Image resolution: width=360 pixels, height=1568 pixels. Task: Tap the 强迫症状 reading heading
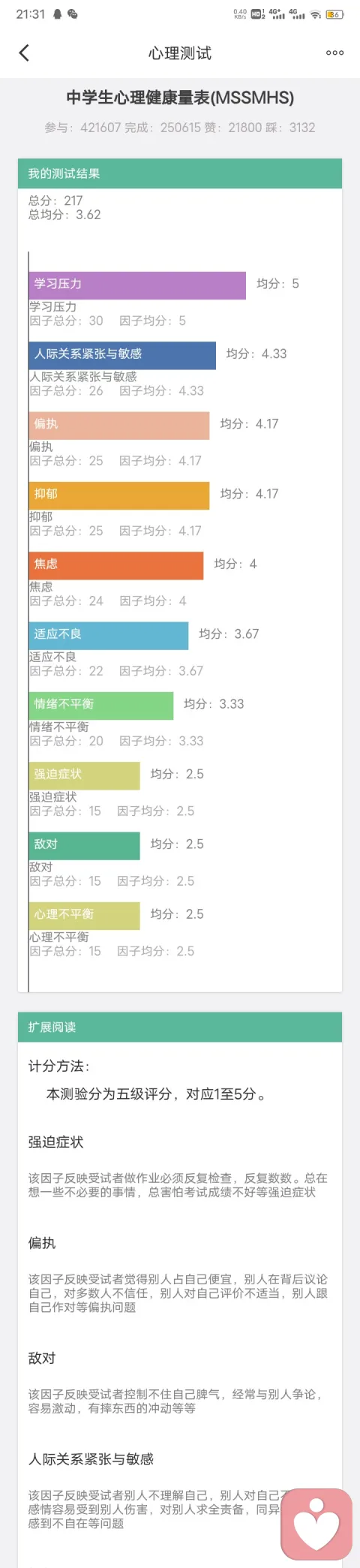55,1142
